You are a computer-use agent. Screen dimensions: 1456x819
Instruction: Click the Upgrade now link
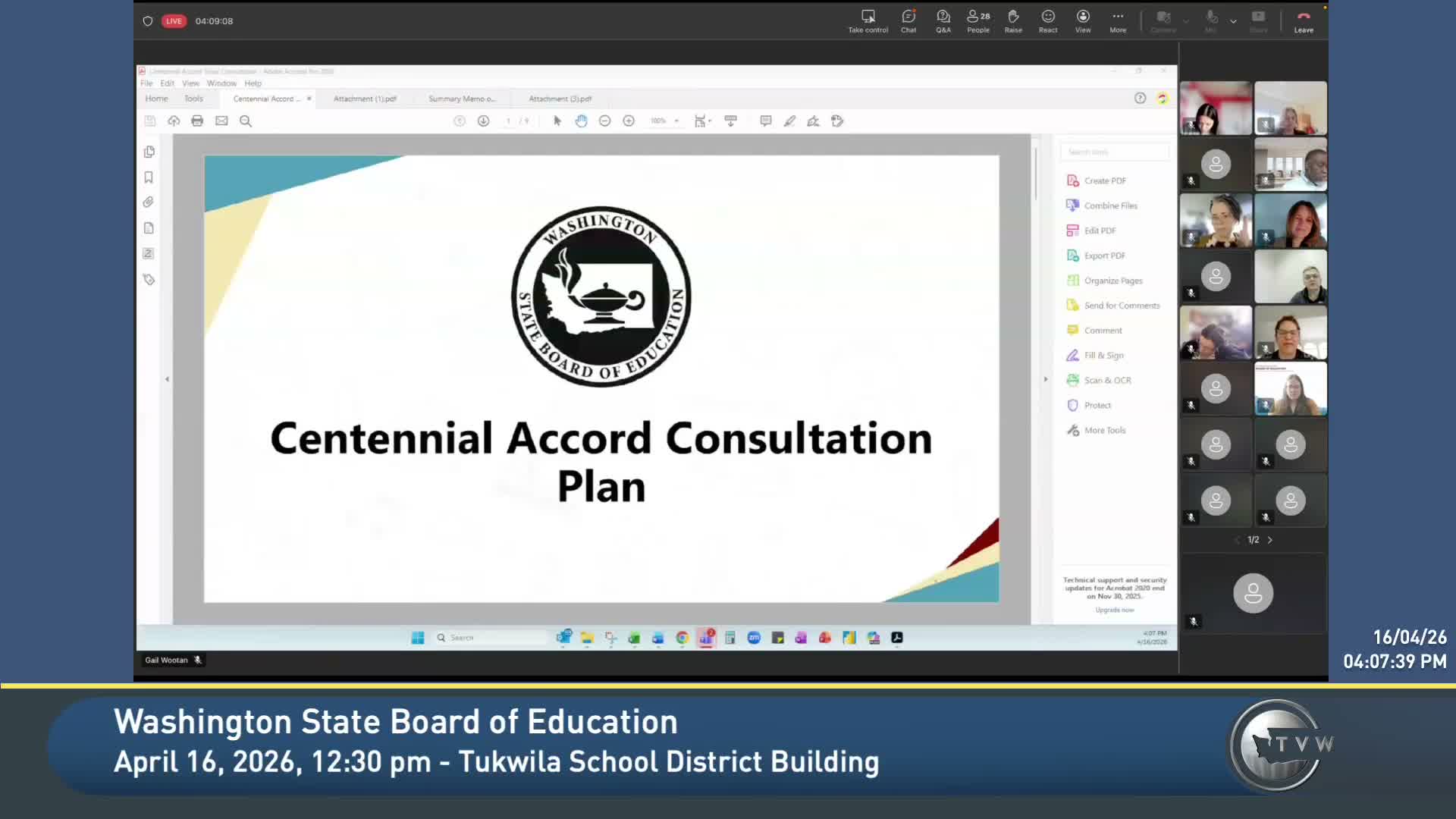(x=1114, y=610)
